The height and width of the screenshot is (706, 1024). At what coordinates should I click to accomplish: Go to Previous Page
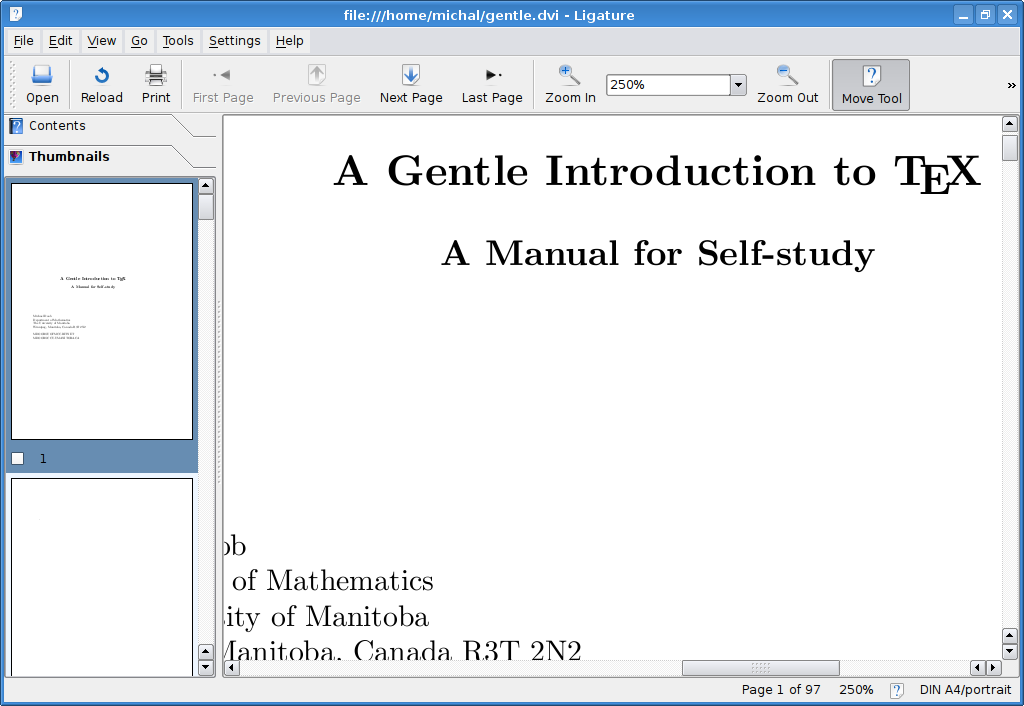(316, 85)
